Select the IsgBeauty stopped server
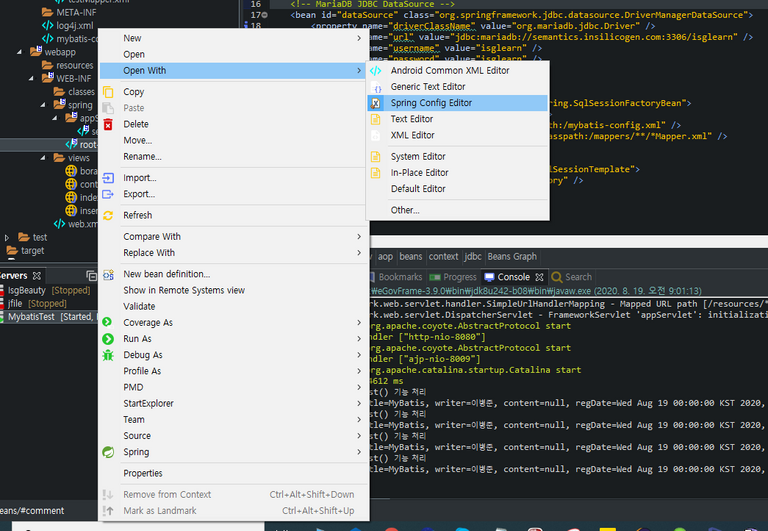768x531 pixels. point(49,290)
